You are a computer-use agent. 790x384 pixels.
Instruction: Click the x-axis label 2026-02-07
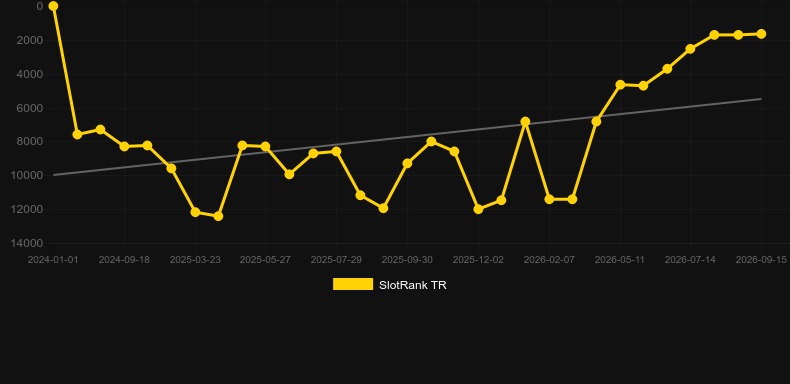[549, 260]
